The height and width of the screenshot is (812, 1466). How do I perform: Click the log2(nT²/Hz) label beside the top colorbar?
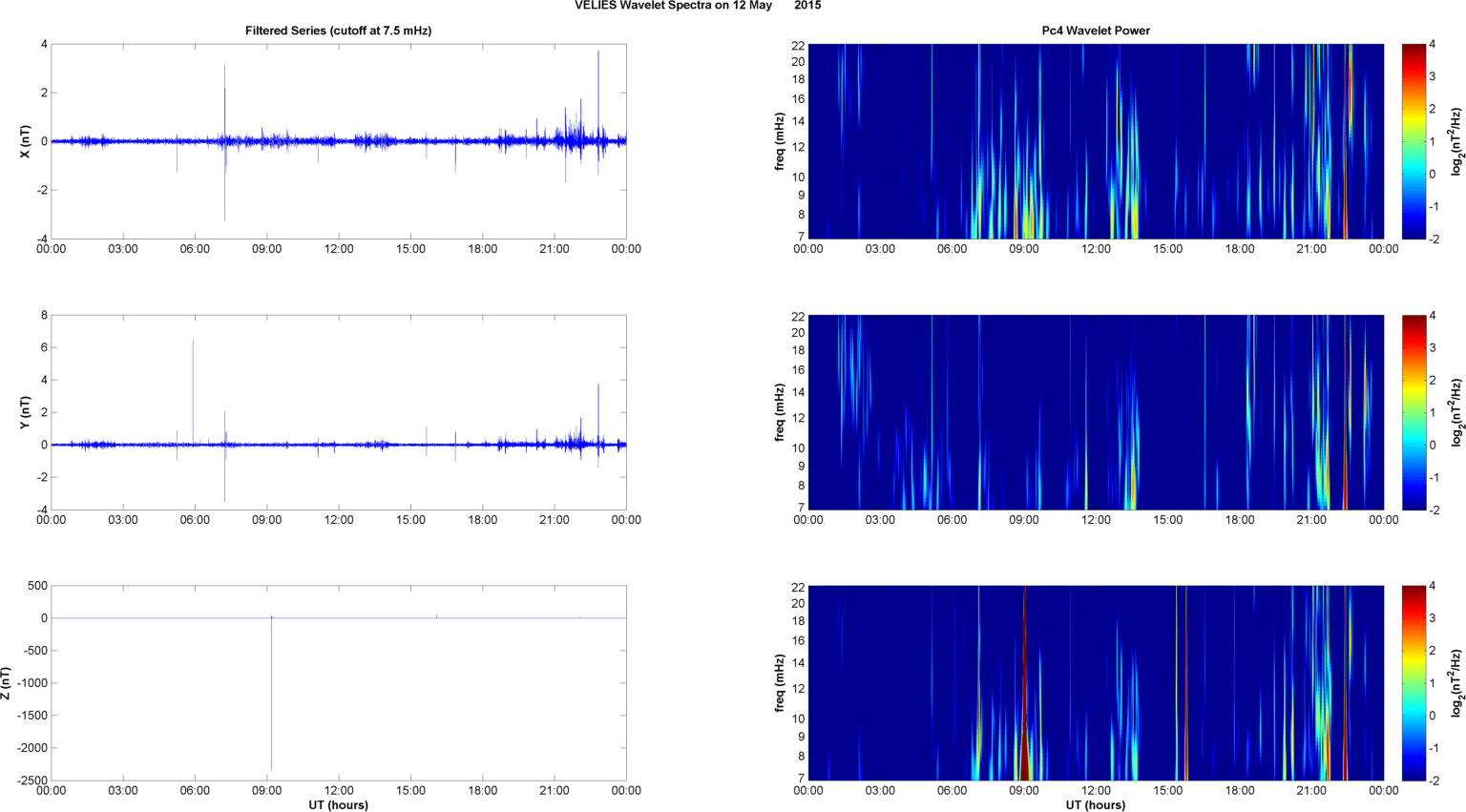coord(1456,141)
